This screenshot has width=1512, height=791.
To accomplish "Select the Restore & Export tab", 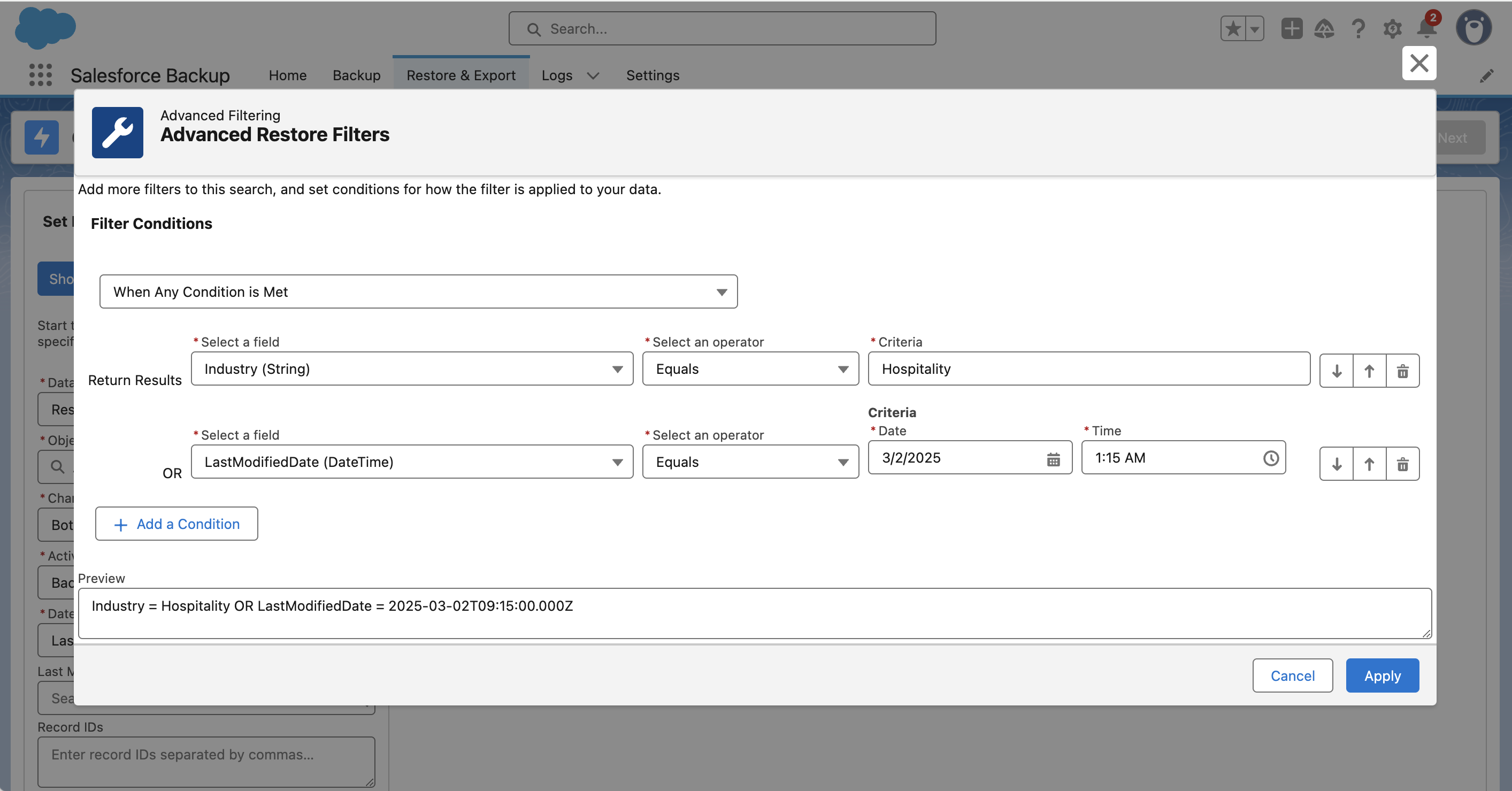I will click(x=462, y=75).
